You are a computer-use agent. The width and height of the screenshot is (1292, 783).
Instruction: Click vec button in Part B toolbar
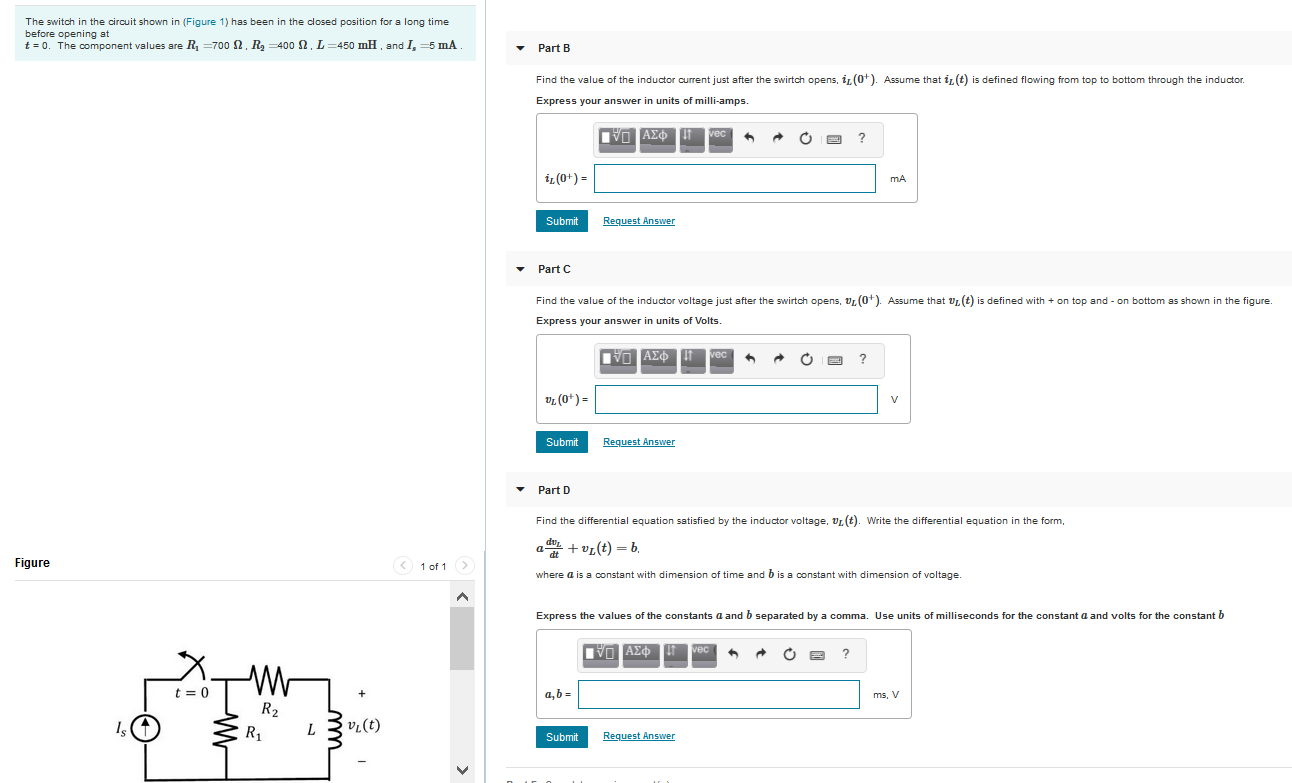721,139
